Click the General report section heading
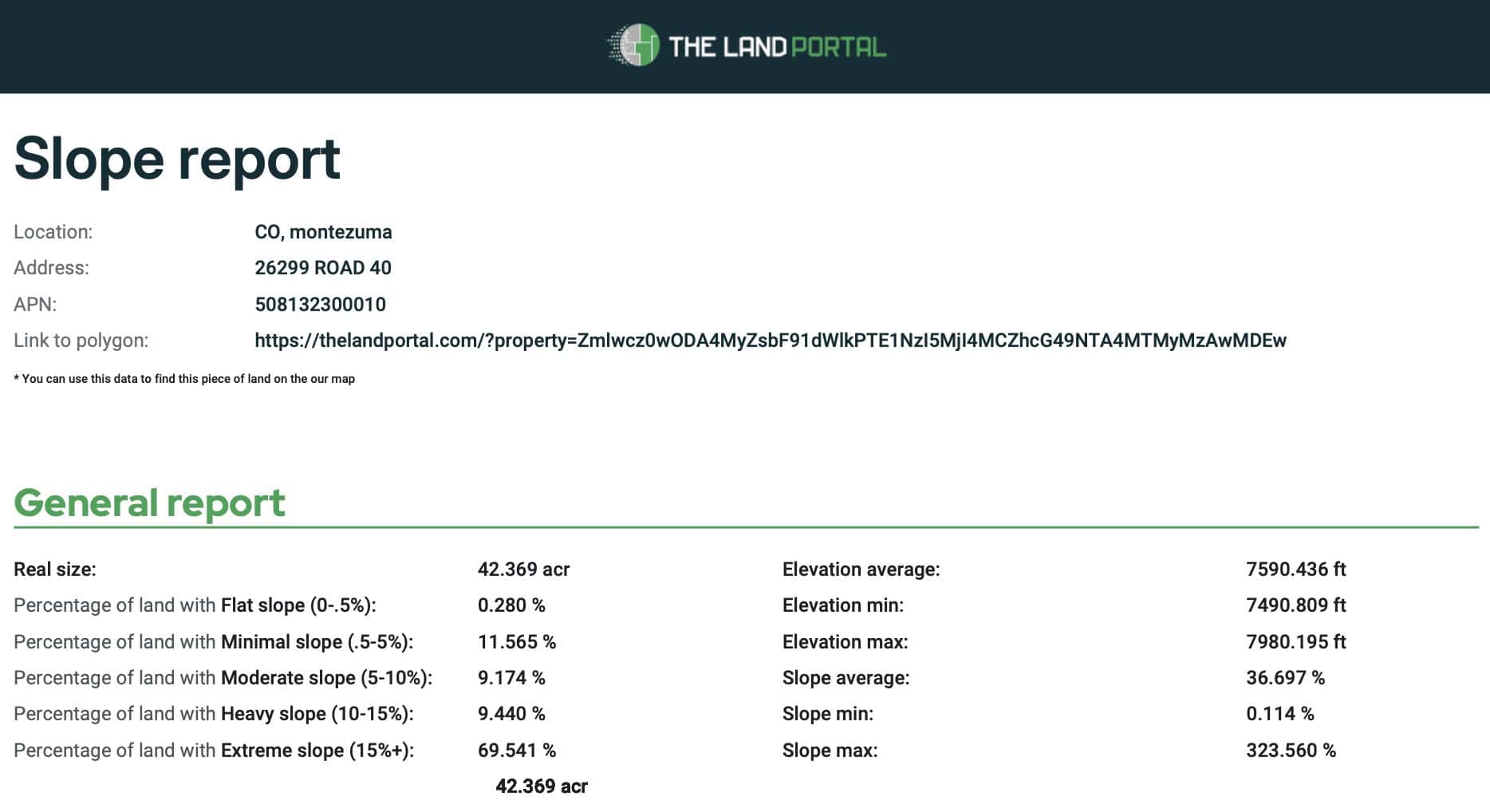 pos(149,503)
